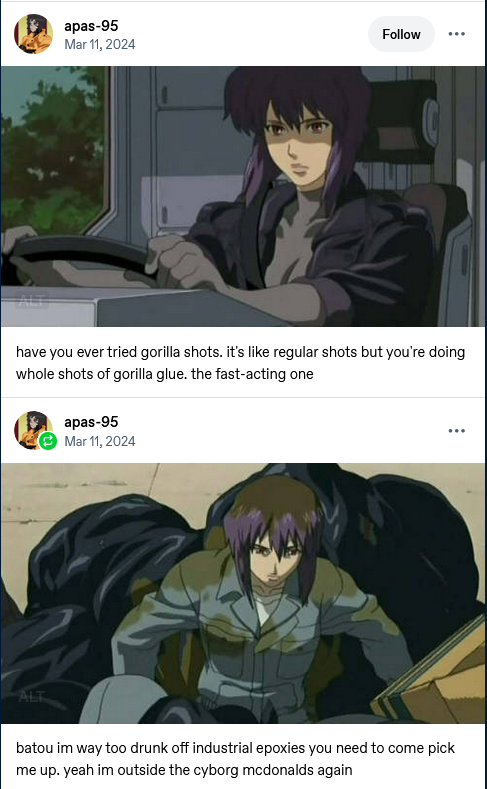Click the steering wheel in the first image
Image resolution: width=487 pixels, height=789 pixels.
80,260
